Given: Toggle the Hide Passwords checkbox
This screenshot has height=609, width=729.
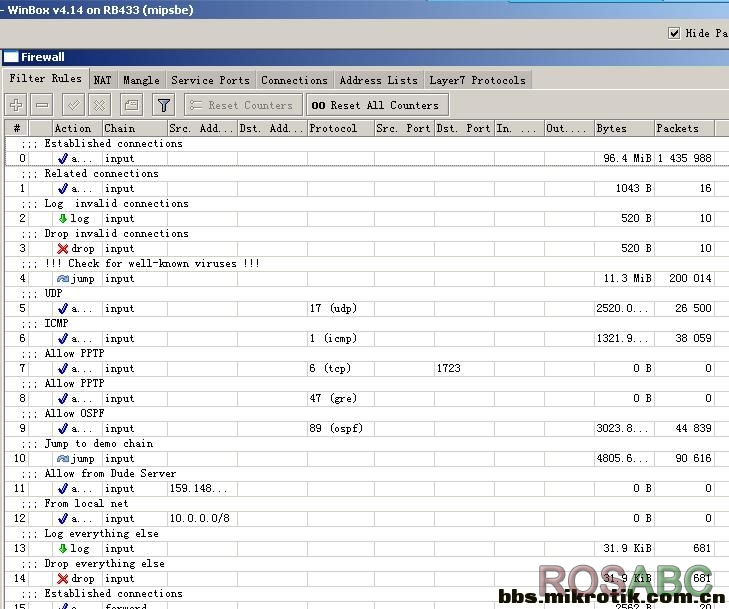Looking at the screenshot, I should [674, 33].
